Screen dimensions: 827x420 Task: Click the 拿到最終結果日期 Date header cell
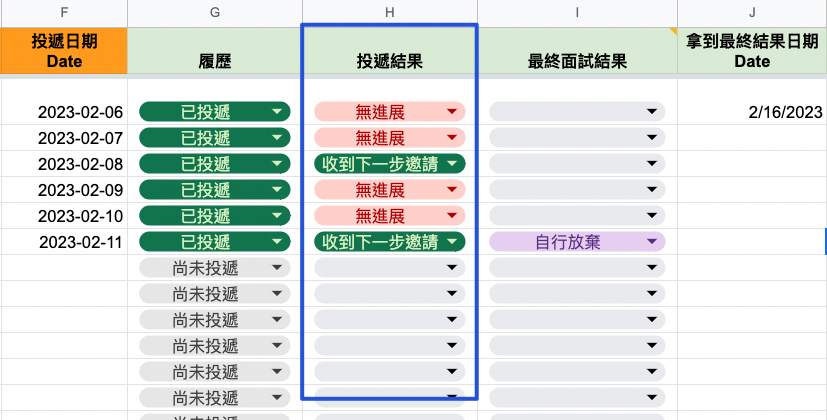tap(751, 51)
